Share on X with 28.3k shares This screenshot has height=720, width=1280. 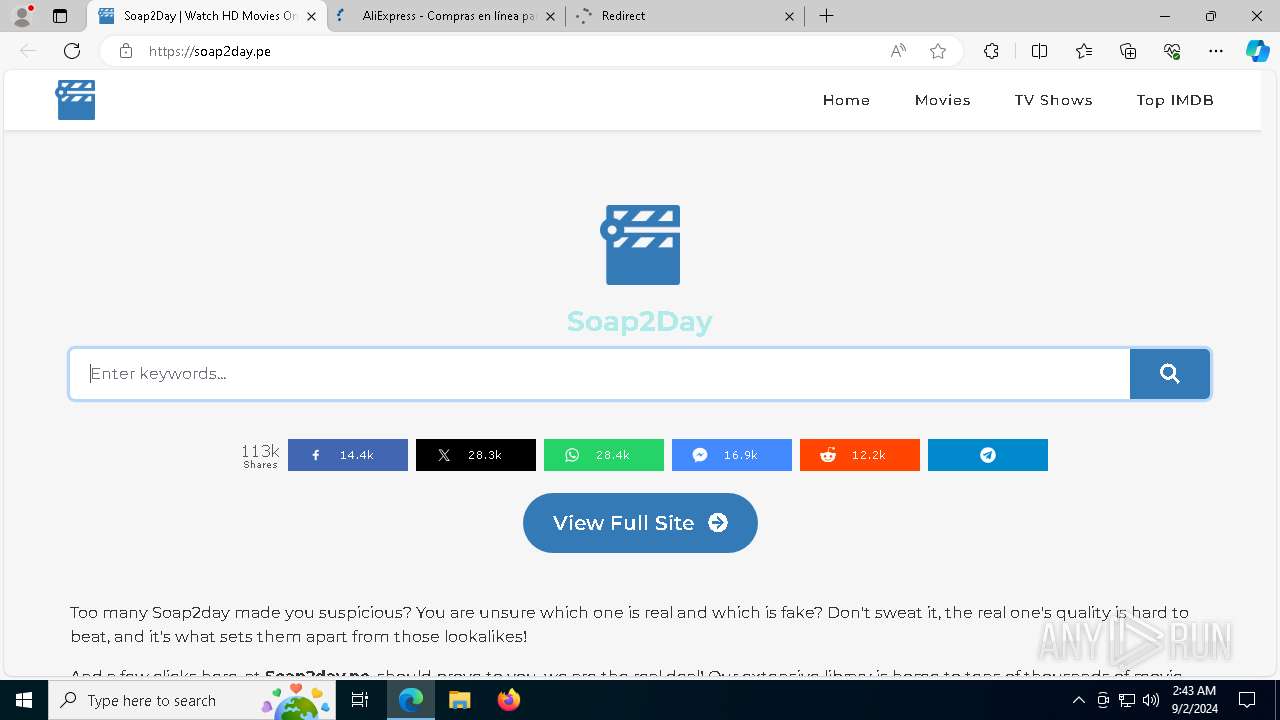pyautogui.click(x=476, y=455)
